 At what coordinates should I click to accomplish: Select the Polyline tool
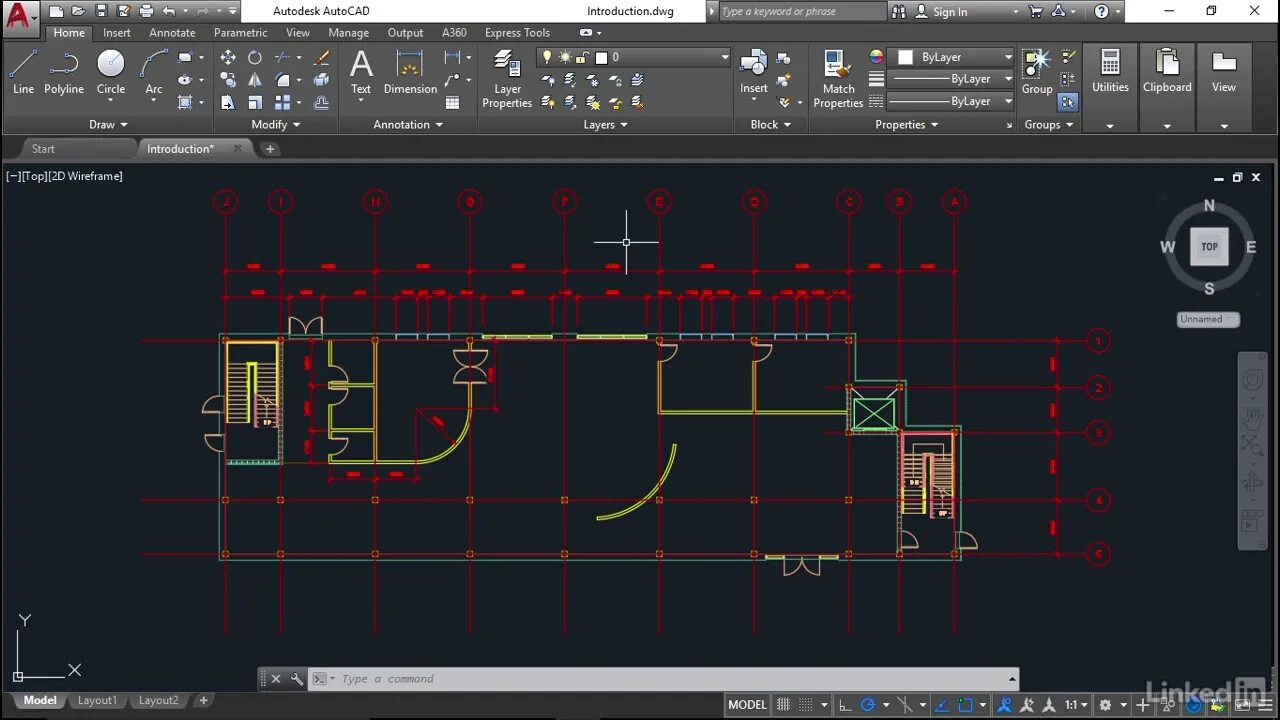(x=64, y=72)
